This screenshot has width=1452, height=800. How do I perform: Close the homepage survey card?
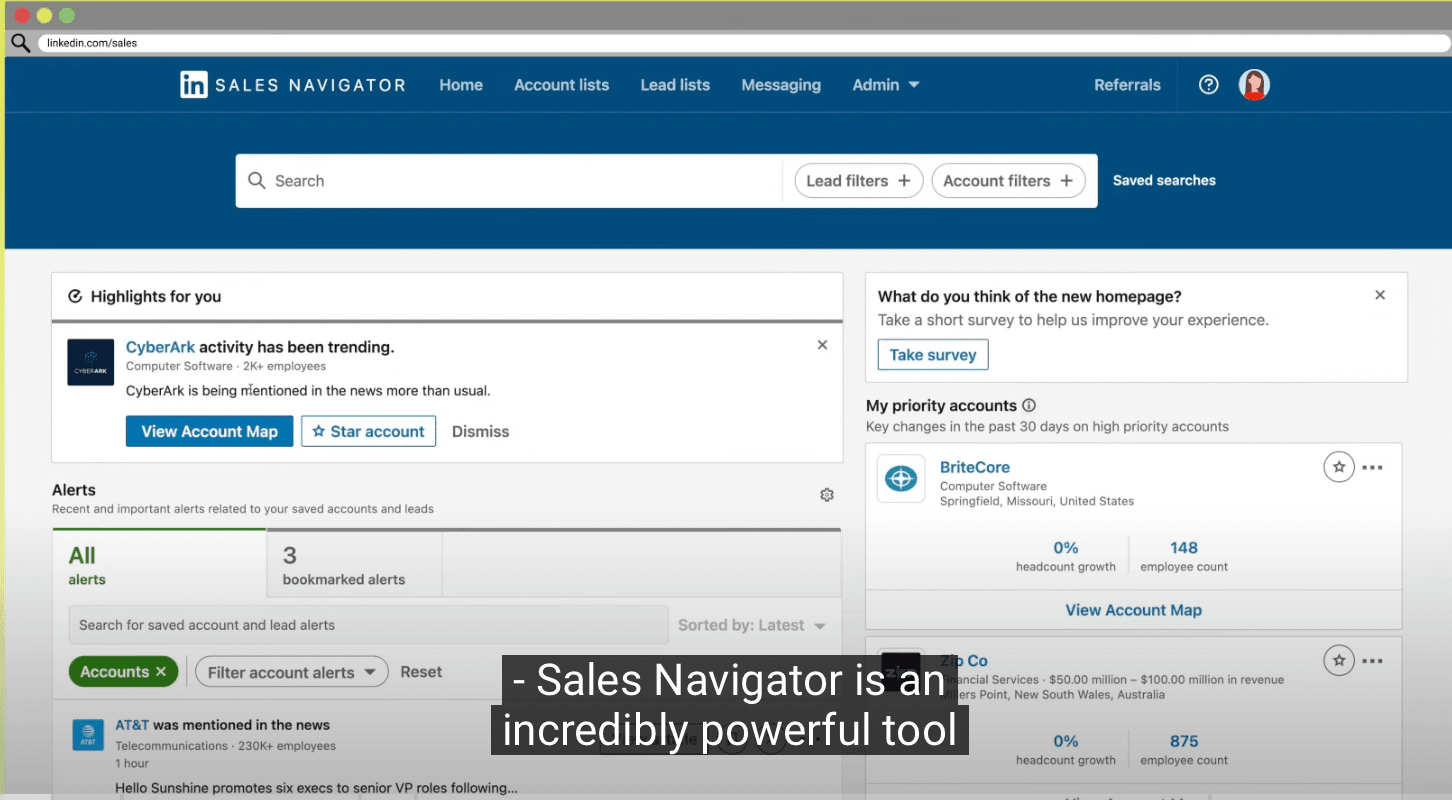click(1380, 295)
